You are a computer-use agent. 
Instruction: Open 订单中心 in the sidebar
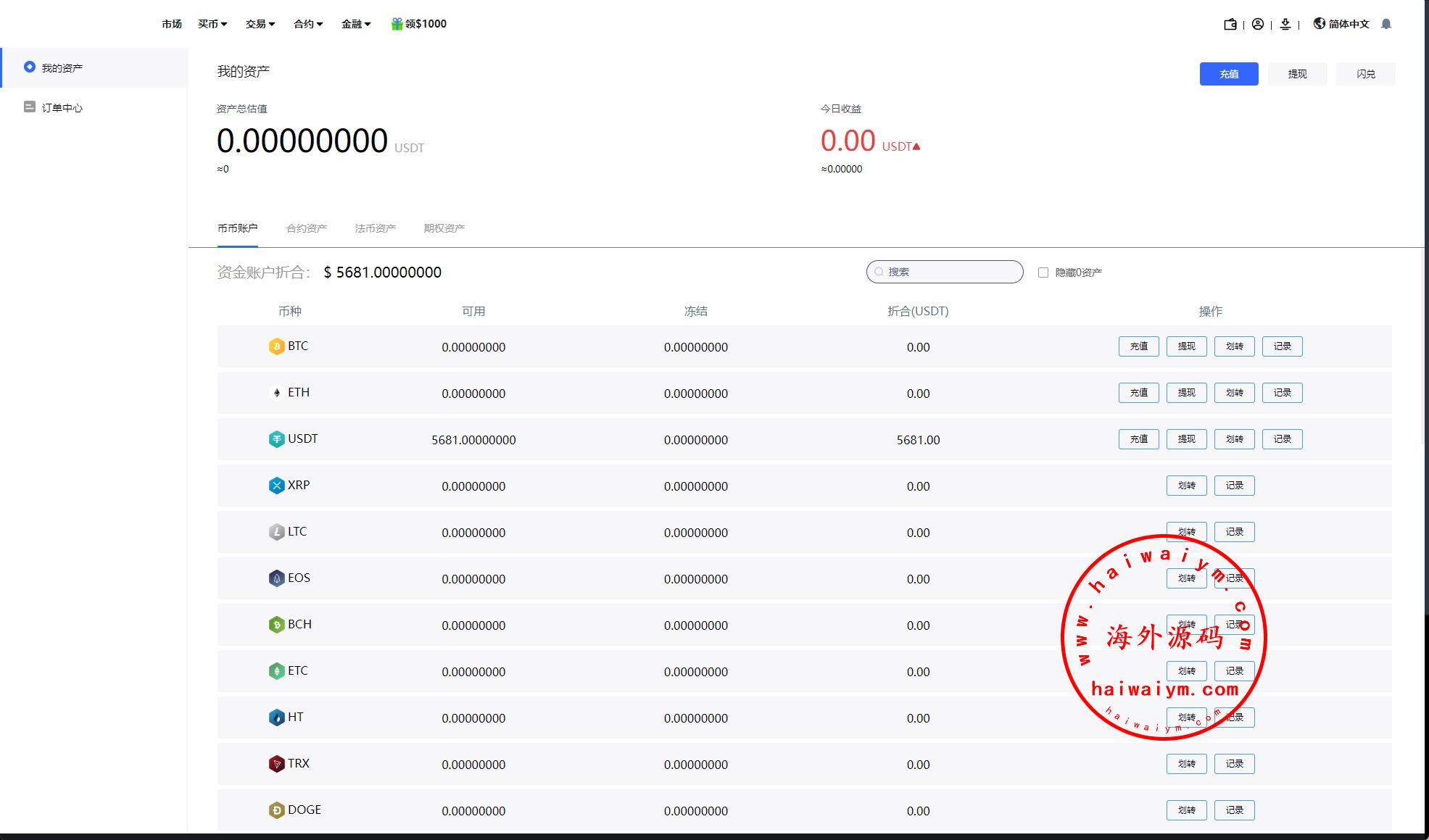click(x=62, y=108)
